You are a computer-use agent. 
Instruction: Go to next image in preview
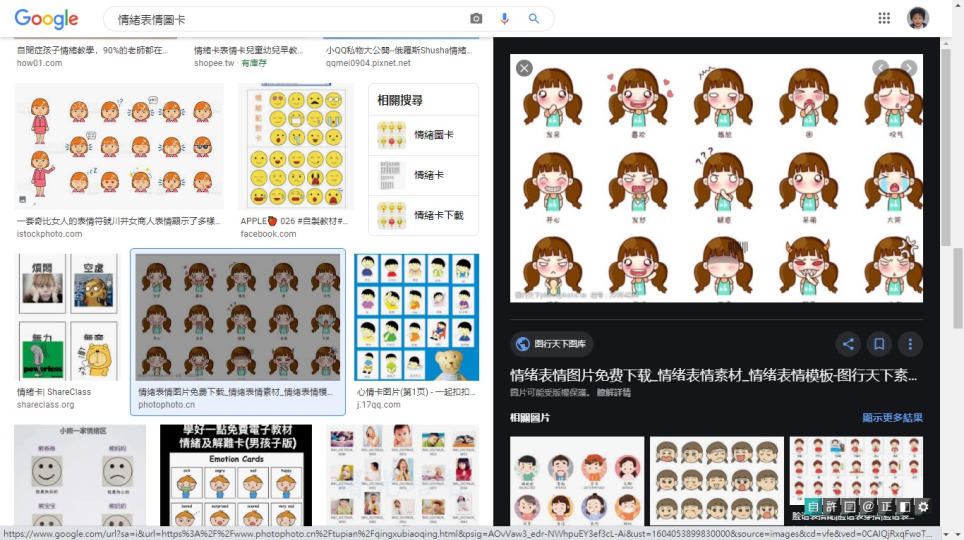[x=908, y=68]
